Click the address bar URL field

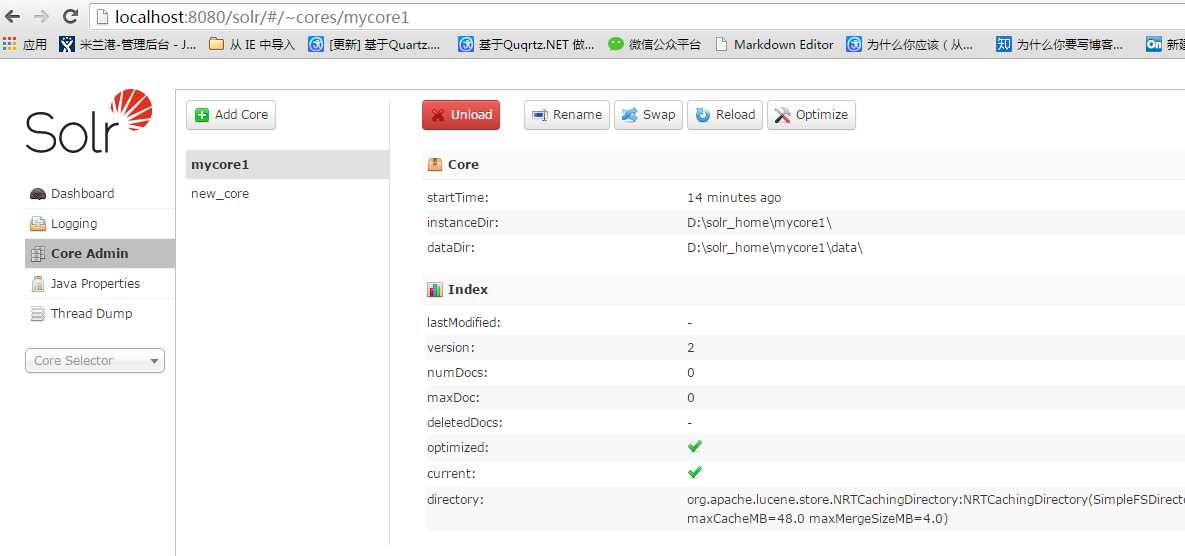pyautogui.click(x=635, y=16)
